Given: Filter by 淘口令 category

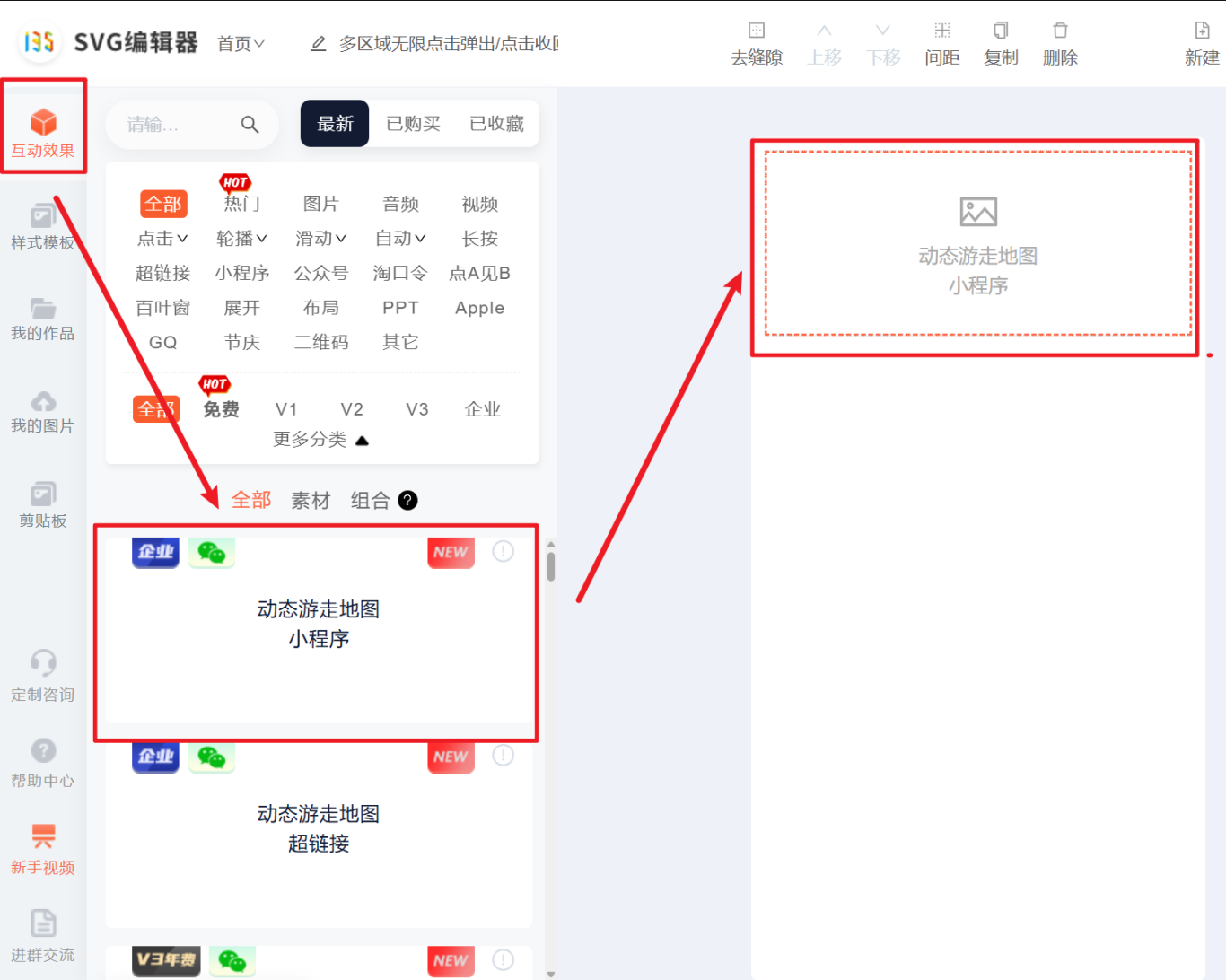Looking at the screenshot, I should [x=400, y=273].
